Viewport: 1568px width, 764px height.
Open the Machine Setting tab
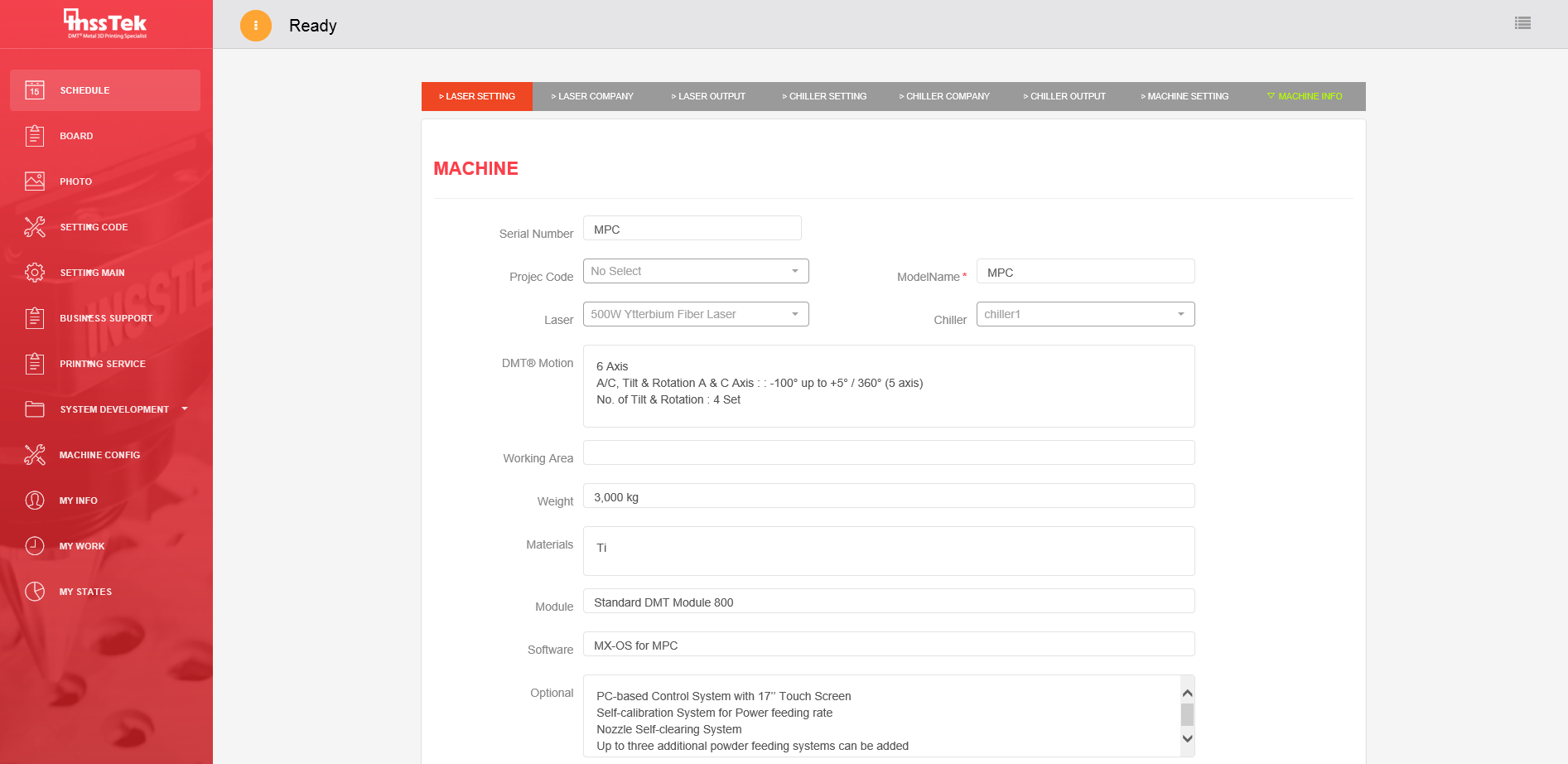[1184, 96]
